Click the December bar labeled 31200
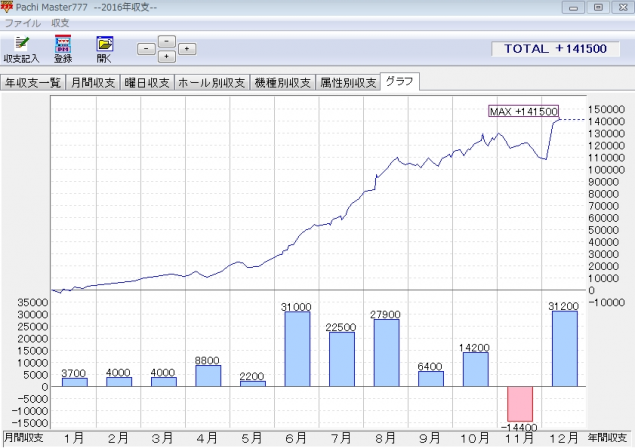 point(565,349)
